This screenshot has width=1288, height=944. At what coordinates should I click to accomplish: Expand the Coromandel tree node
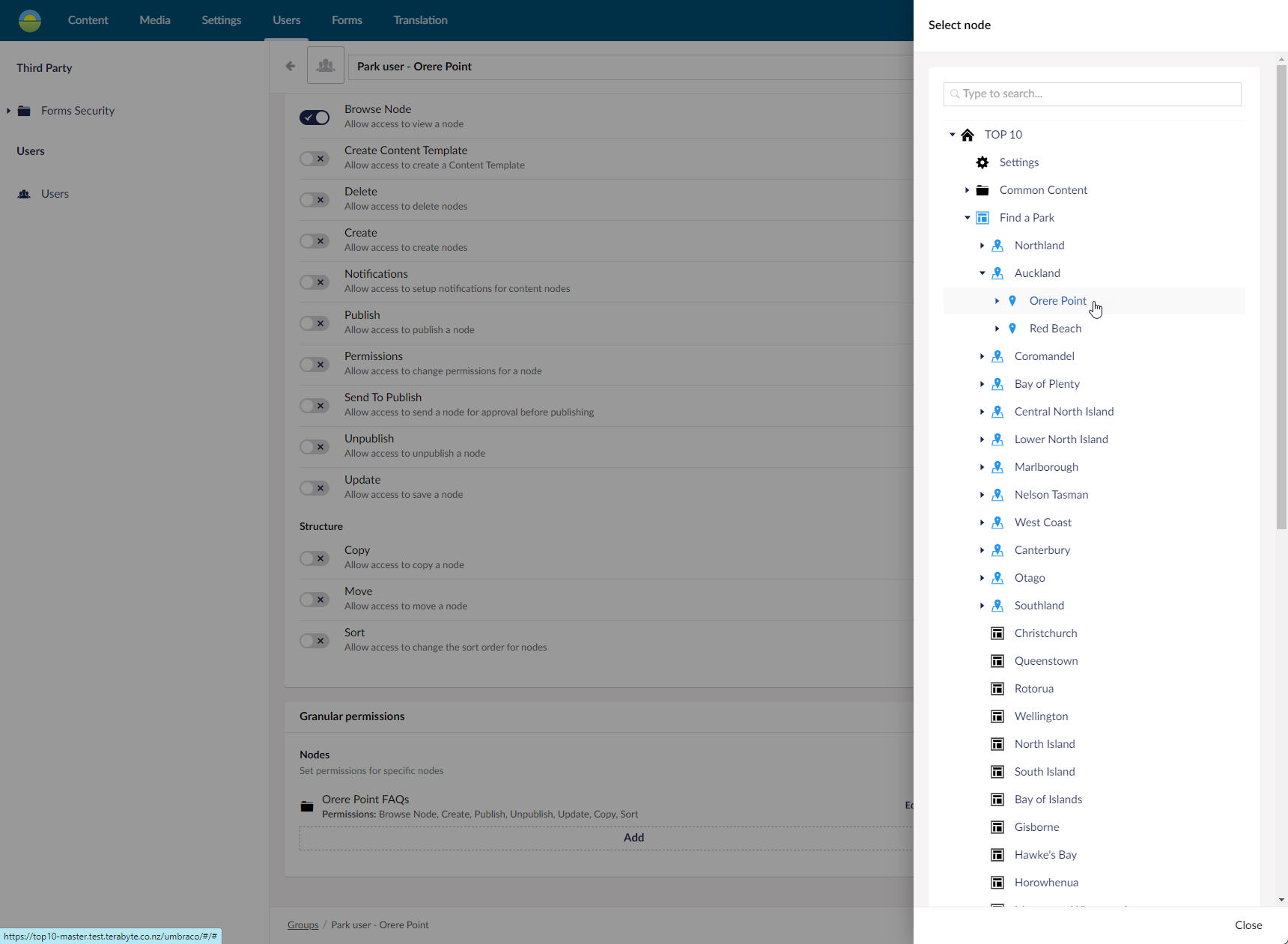(982, 356)
